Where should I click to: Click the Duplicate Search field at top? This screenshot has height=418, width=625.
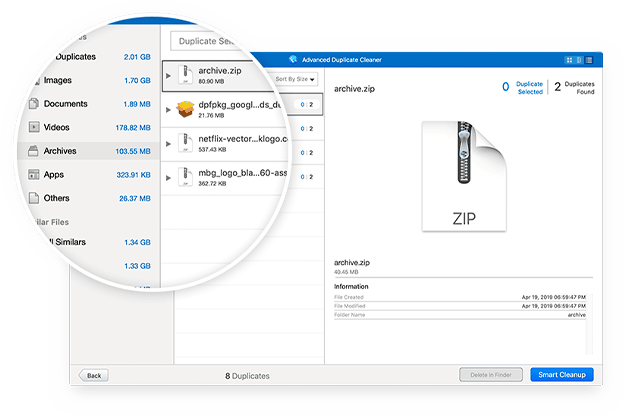[x=207, y=41]
